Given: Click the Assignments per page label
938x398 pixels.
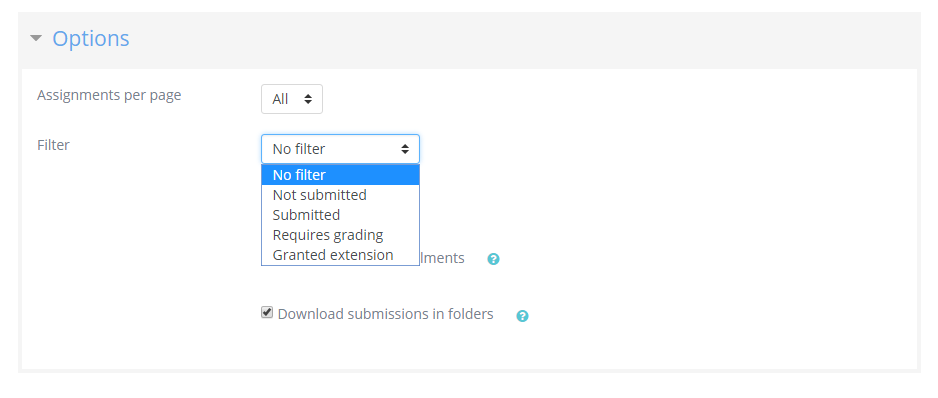Looking at the screenshot, I should pyautogui.click(x=109, y=95).
